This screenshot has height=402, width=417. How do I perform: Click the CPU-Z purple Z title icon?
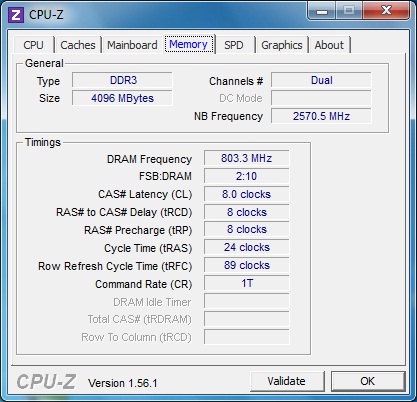[x=16, y=15]
